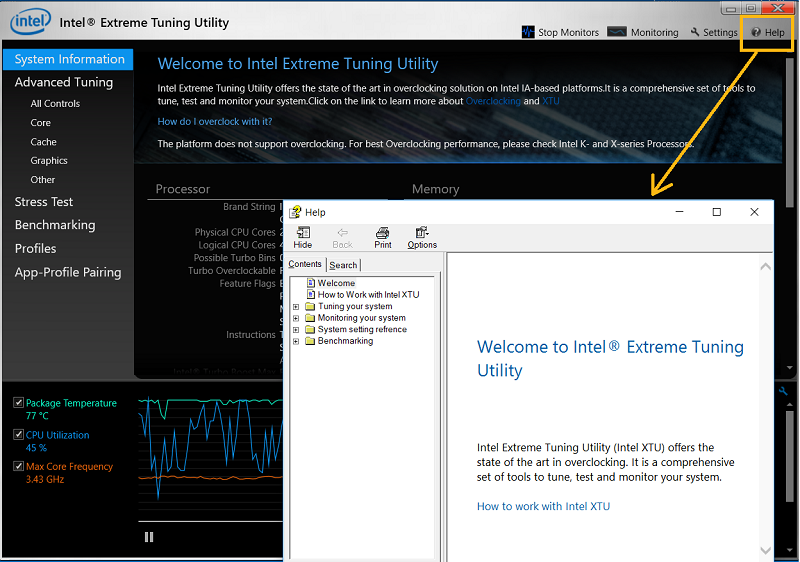Open the Profiles section
Screen dimensions: 800x562
[x=36, y=249]
